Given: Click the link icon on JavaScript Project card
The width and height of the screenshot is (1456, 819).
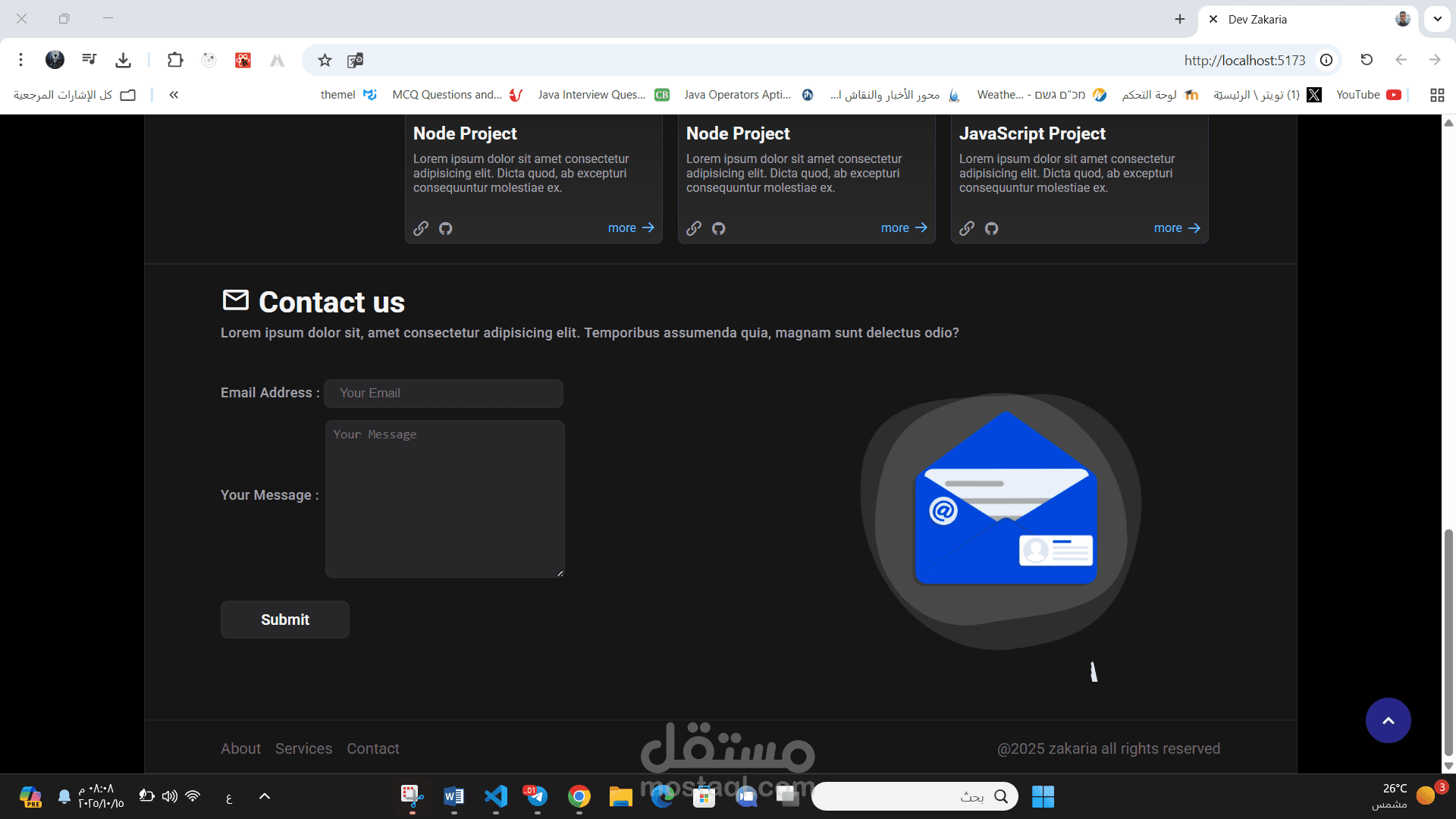Looking at the screenshot, I should [966, 228].
